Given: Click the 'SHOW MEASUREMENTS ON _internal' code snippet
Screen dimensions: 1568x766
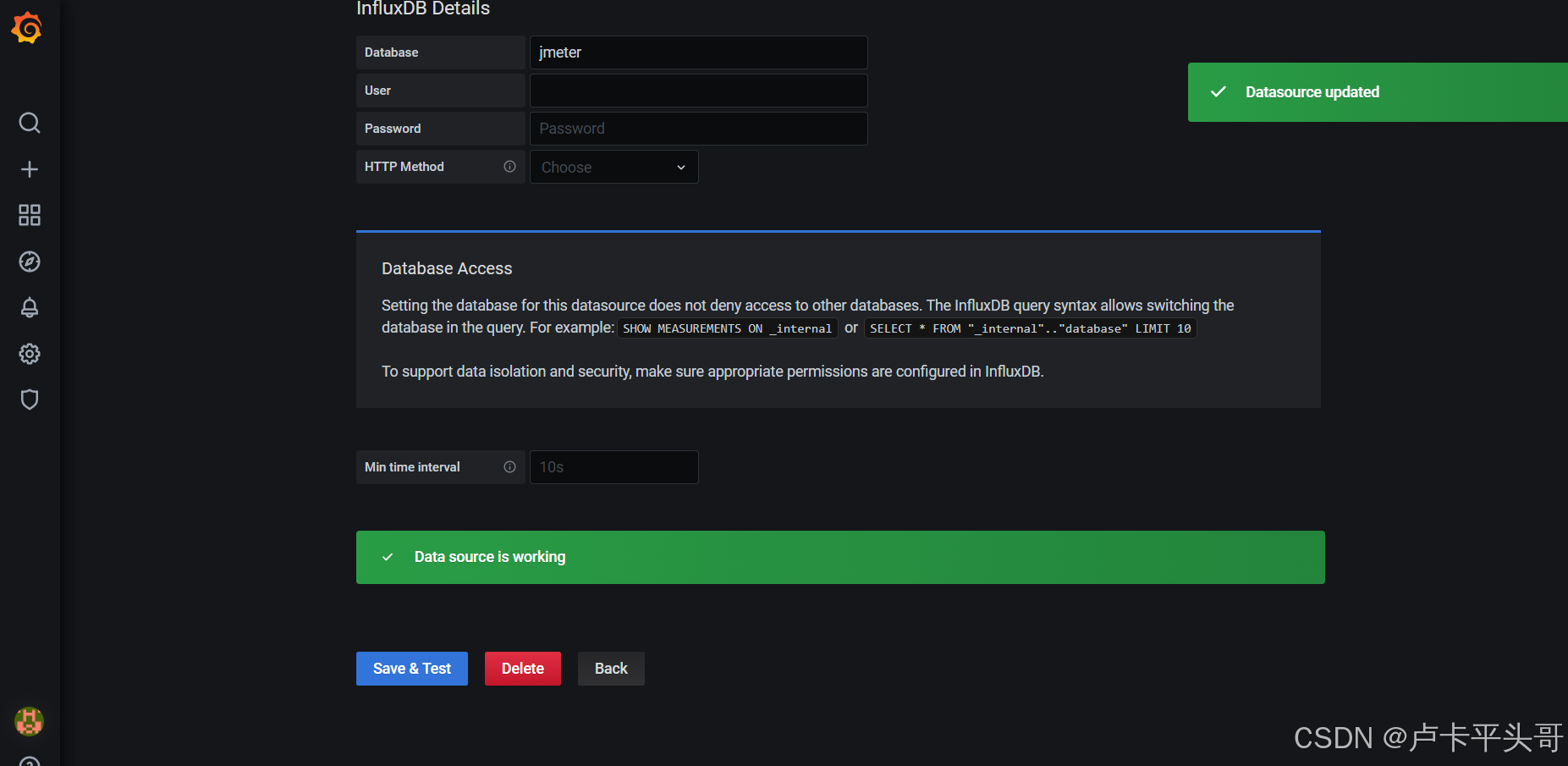Looking at the screenshot, I should pyautogui.click(x=728, y=328).
